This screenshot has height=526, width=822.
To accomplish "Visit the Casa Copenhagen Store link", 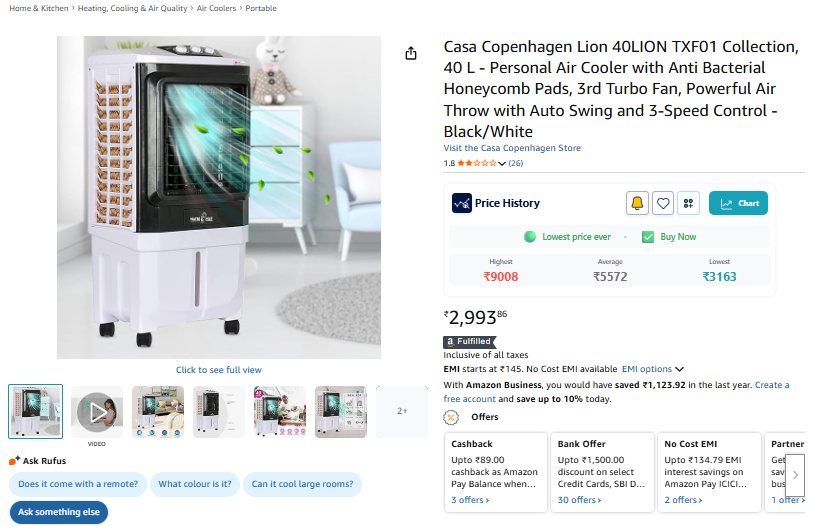I will [x=512, y=148].
